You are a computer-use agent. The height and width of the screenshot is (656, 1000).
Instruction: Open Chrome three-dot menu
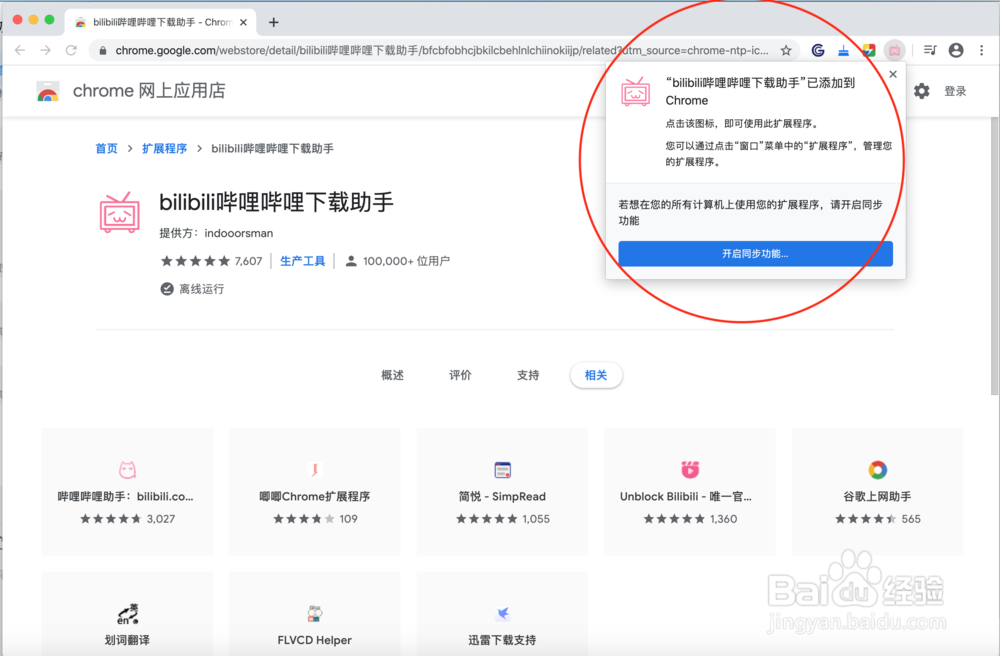982,50
